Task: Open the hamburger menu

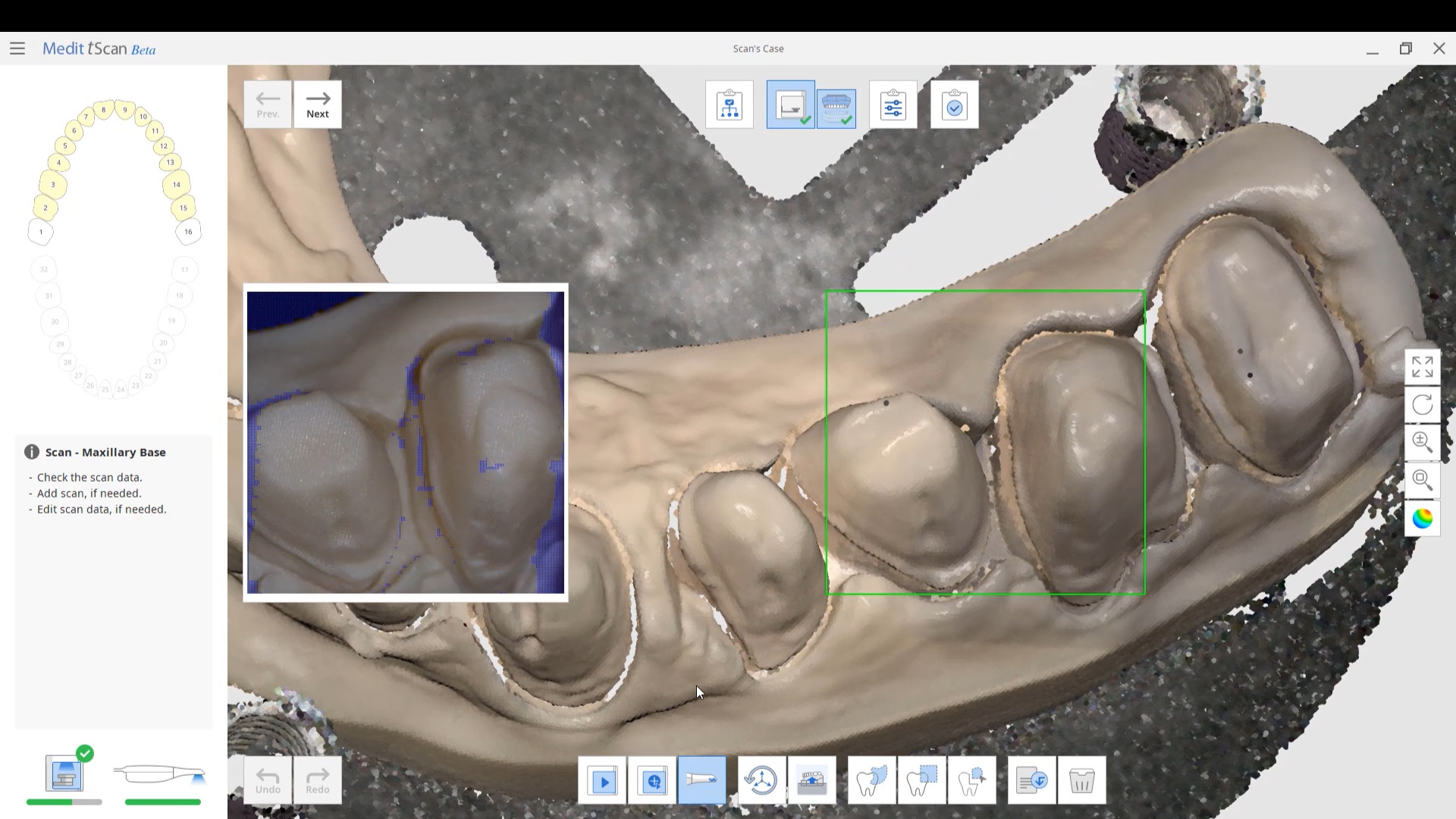Action: (x=17, y=49)
